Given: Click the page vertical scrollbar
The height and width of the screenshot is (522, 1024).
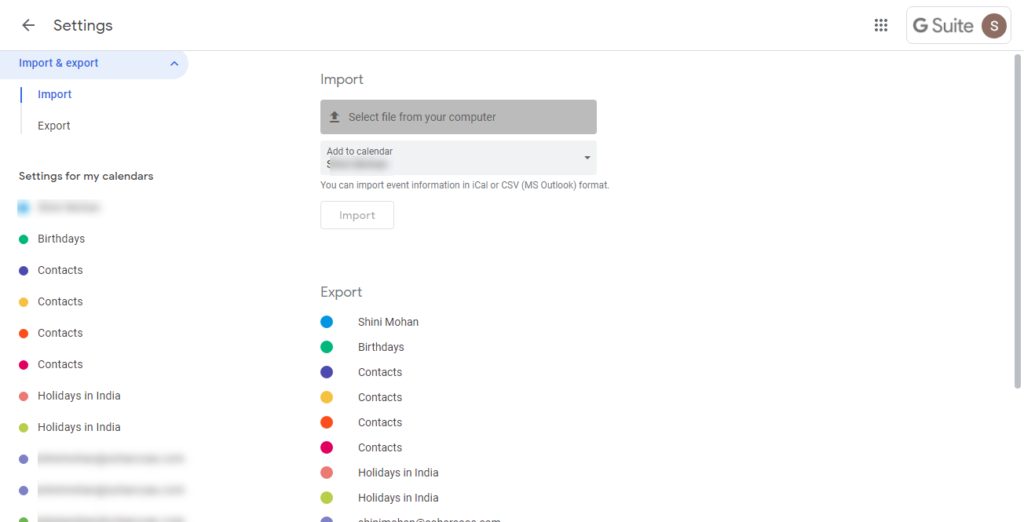Looking at the screenshot, I should (1018, 220).
